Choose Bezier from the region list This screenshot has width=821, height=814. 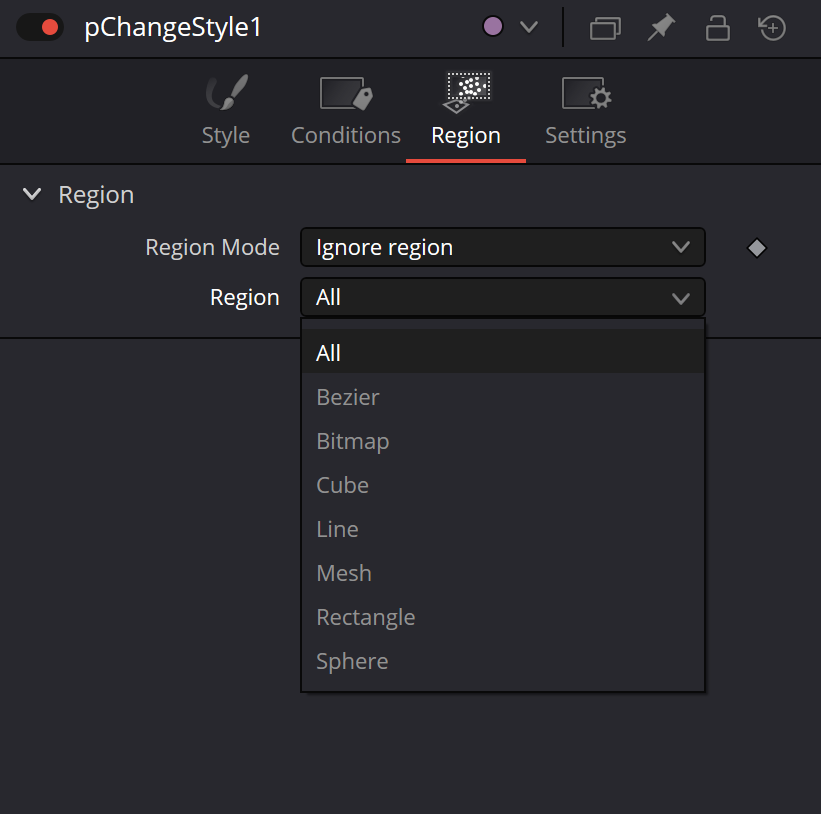pos(503,397)
